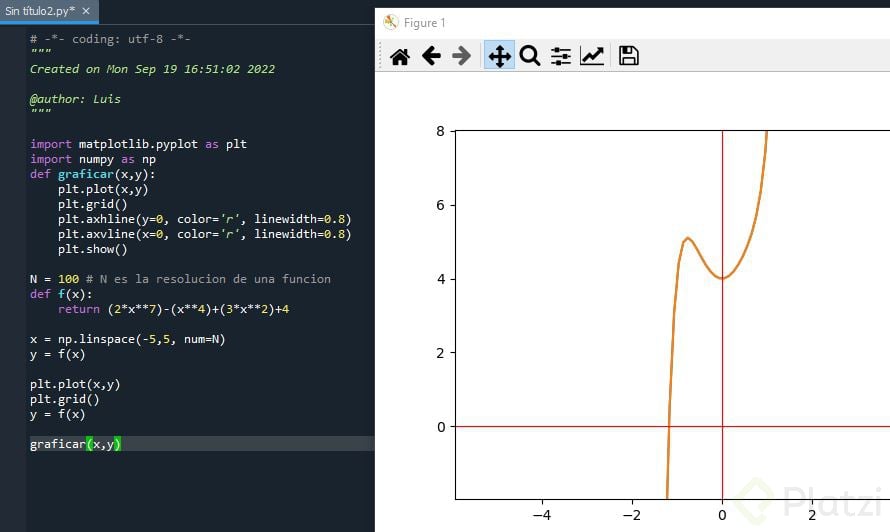Click the plt.show() line
Image resolution: width=890 pixels, height=532 pixels.
pos(93,249)
